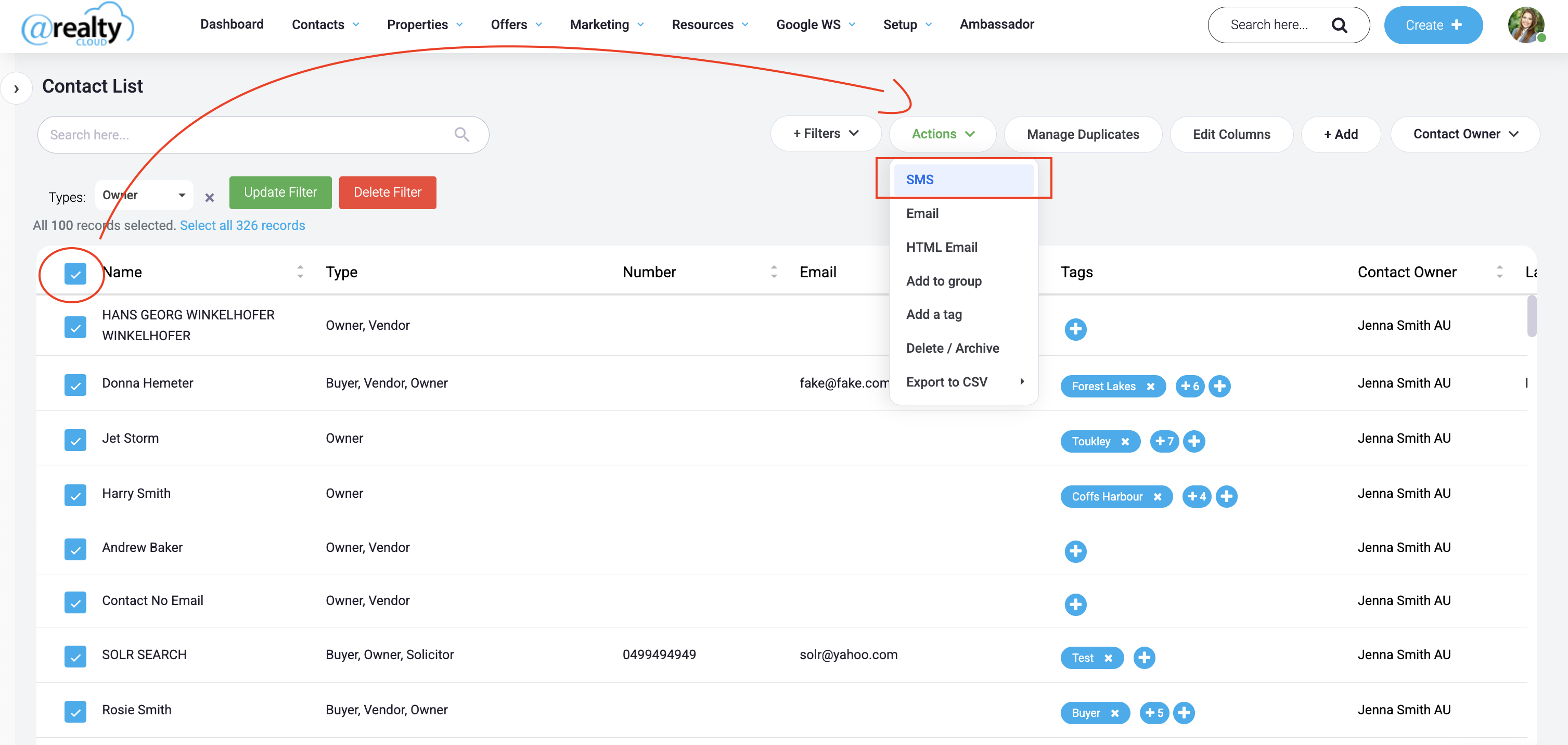Sort by Name column arrows

click(300, 272)
